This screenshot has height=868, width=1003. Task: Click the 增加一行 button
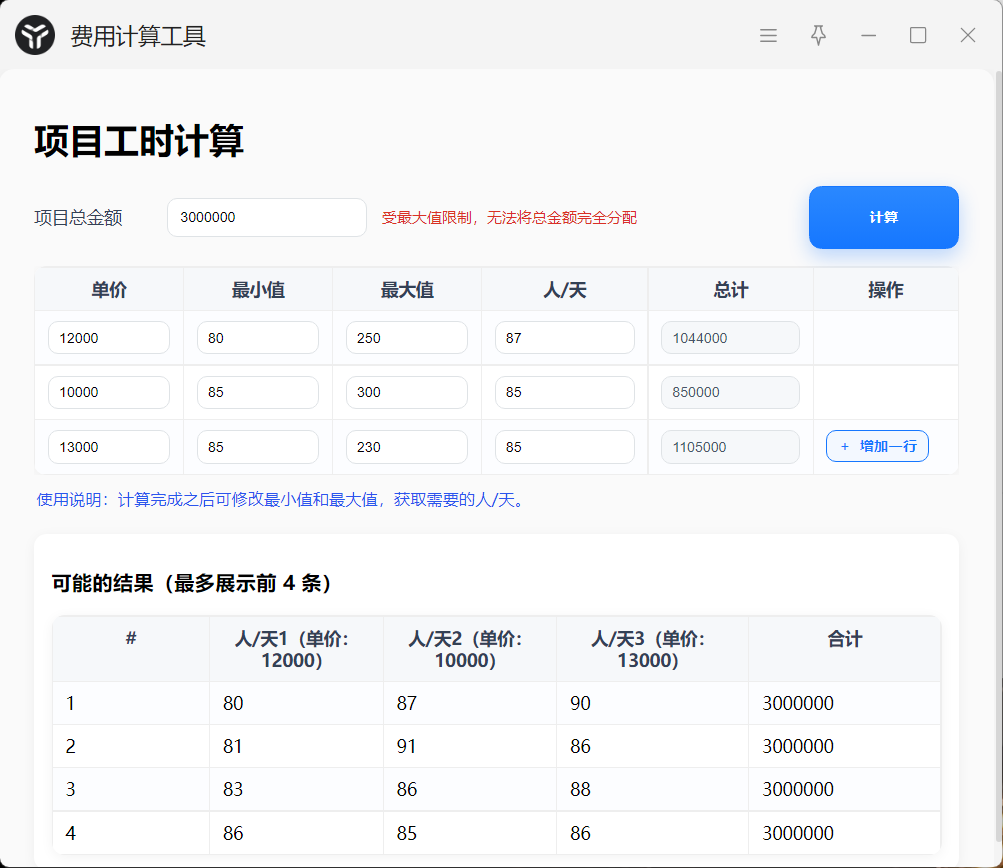877,446
